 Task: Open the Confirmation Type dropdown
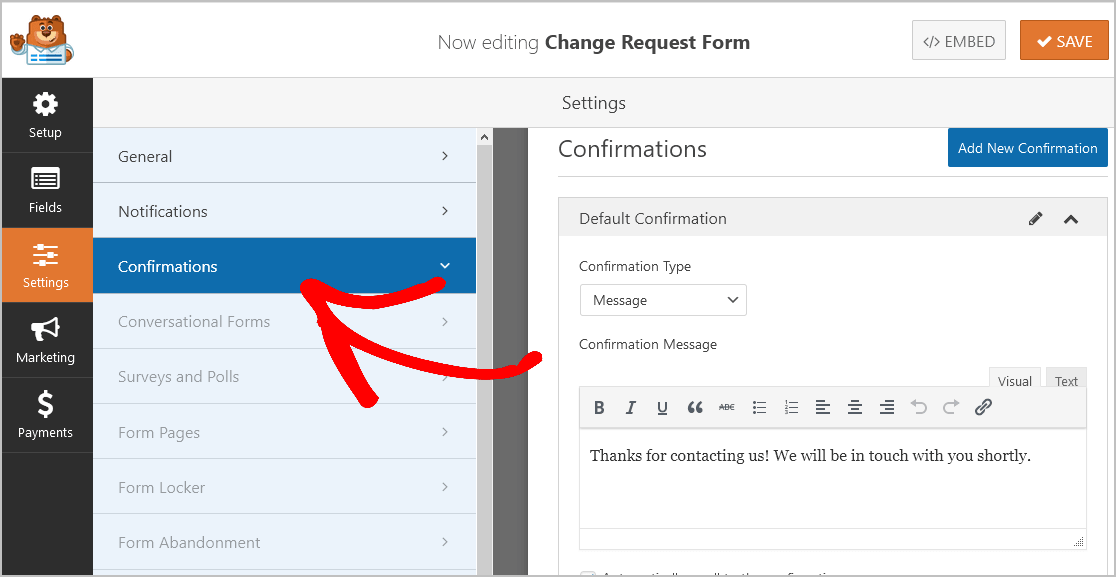click(663, 300)
